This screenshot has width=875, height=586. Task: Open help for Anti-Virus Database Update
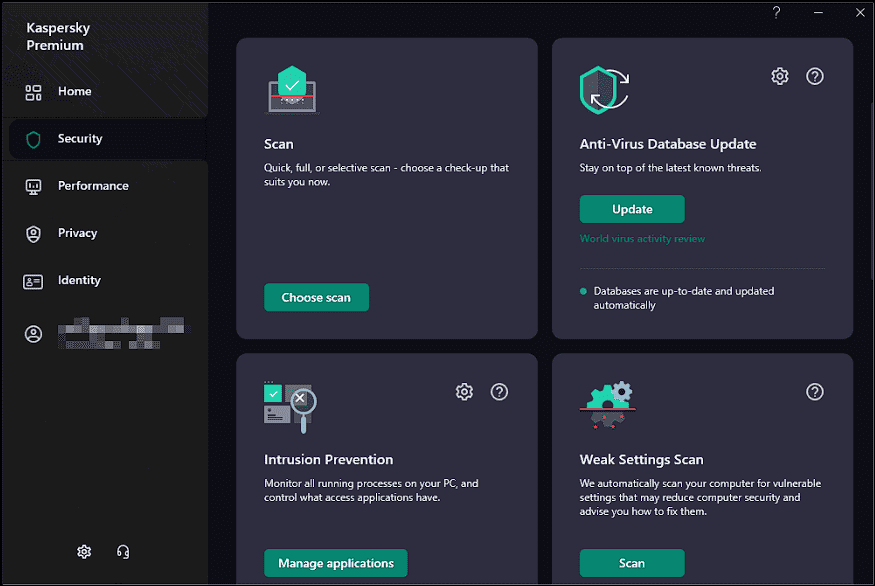(815, 76)
